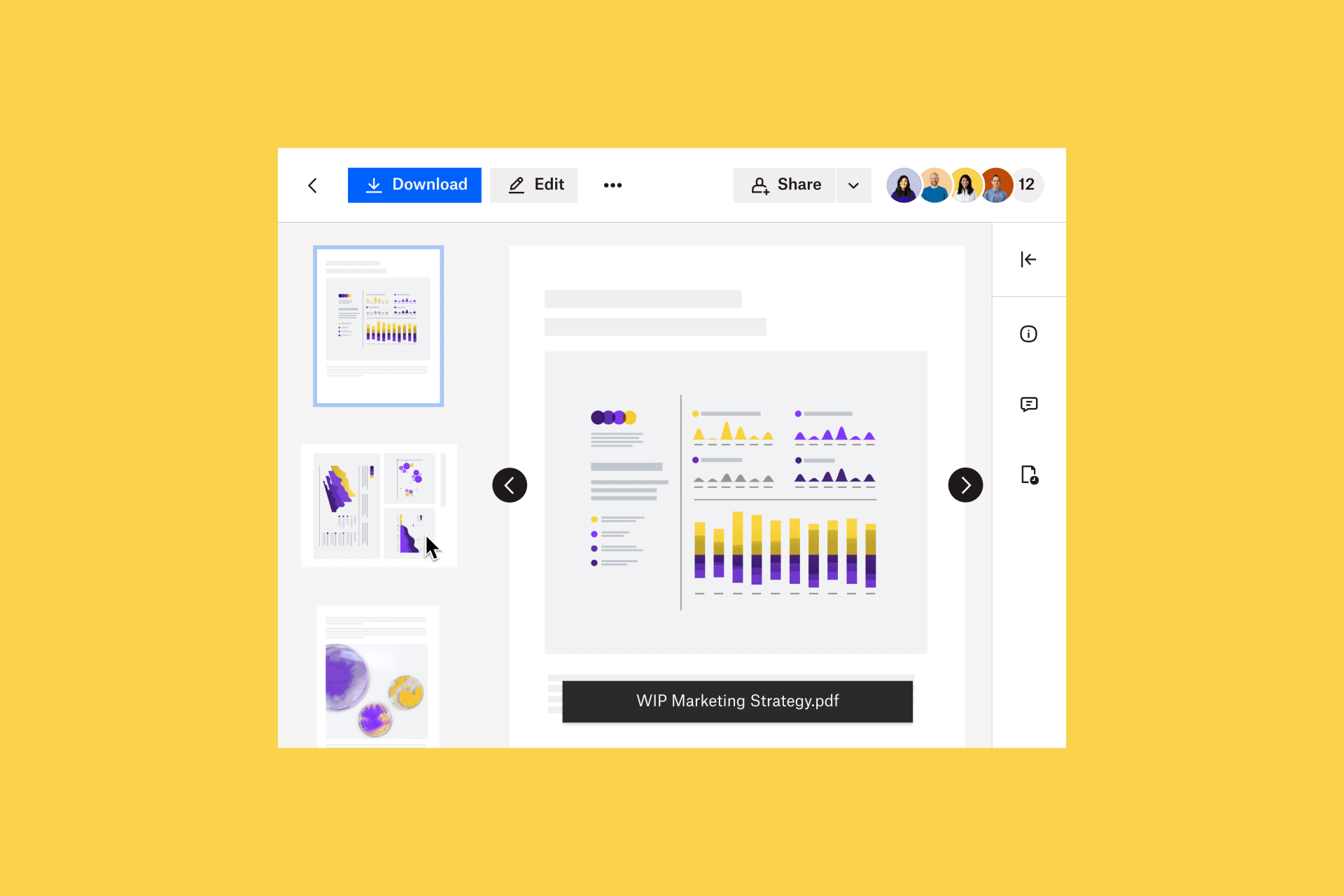Click the collapse panel left arrow icon

1028,258
